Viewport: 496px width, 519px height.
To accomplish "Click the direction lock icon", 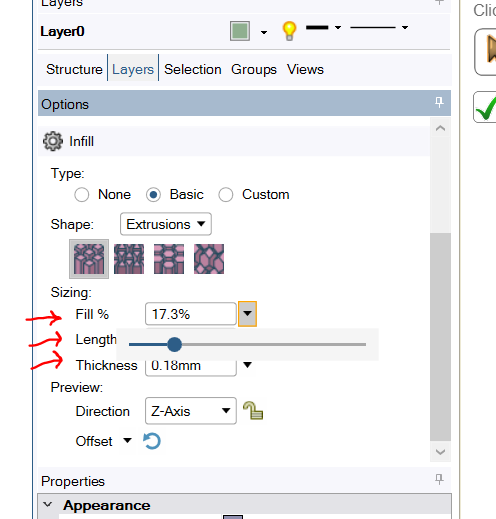I will click(253, 410).
